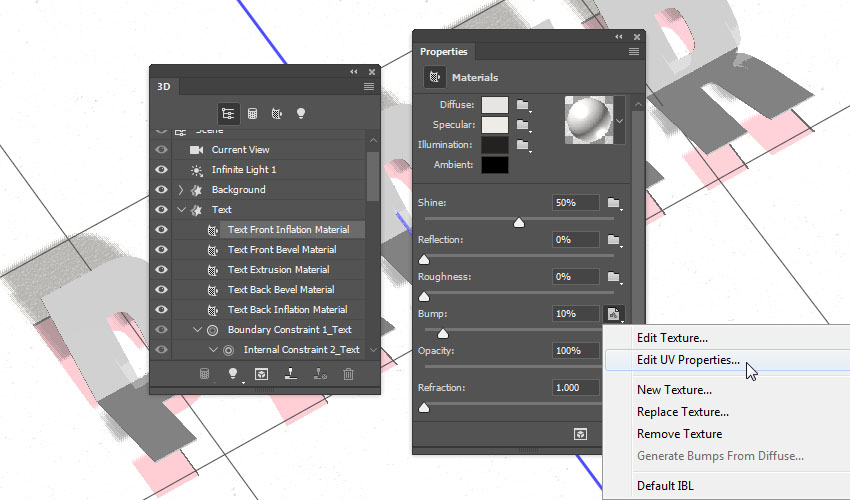850x500 pixels.
Task: Open the 3D panel flyout menu
Action: pos(369,87)
